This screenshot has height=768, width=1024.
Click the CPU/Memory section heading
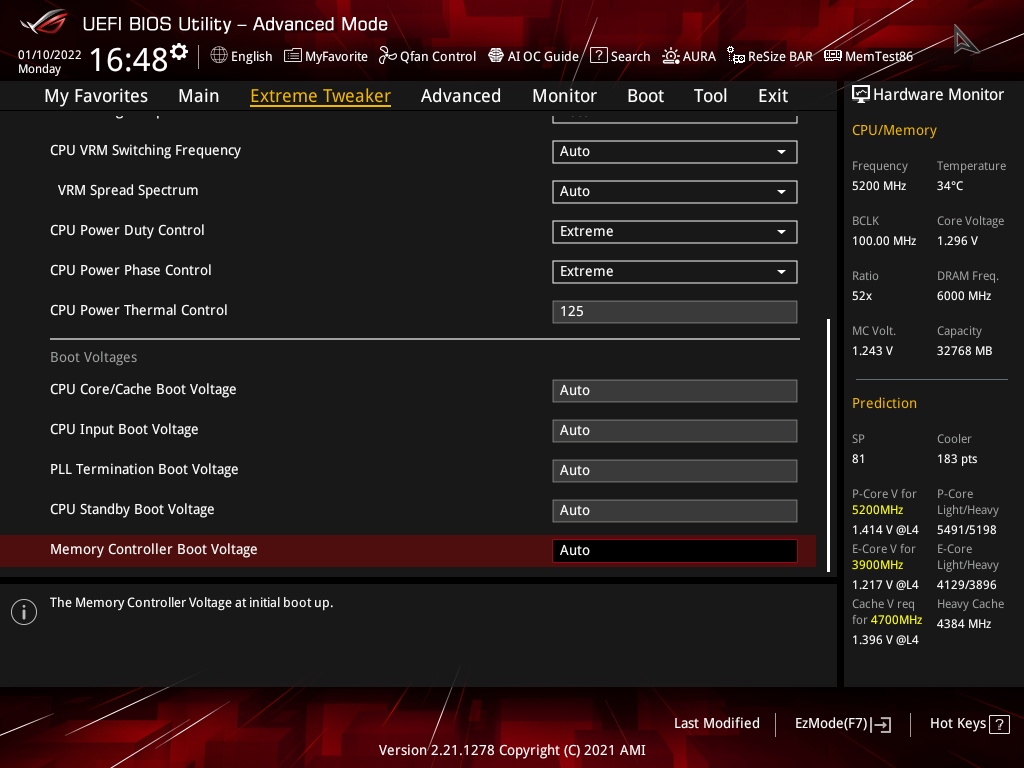[894, 130]
